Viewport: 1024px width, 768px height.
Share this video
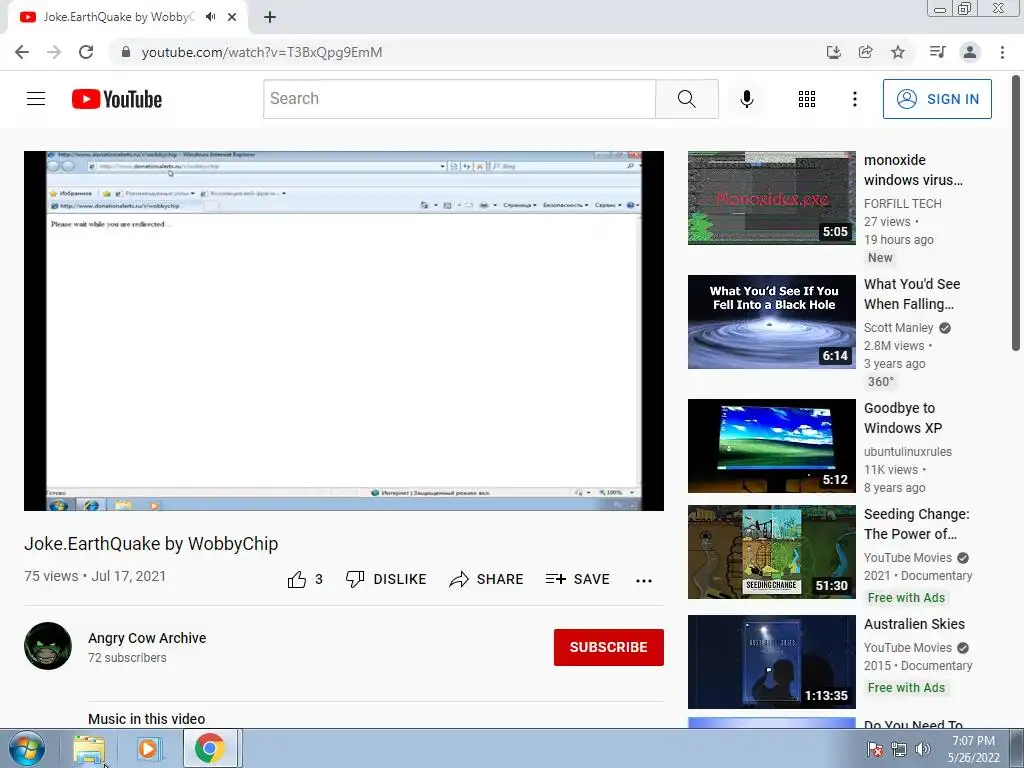click(x=486, y=579)
